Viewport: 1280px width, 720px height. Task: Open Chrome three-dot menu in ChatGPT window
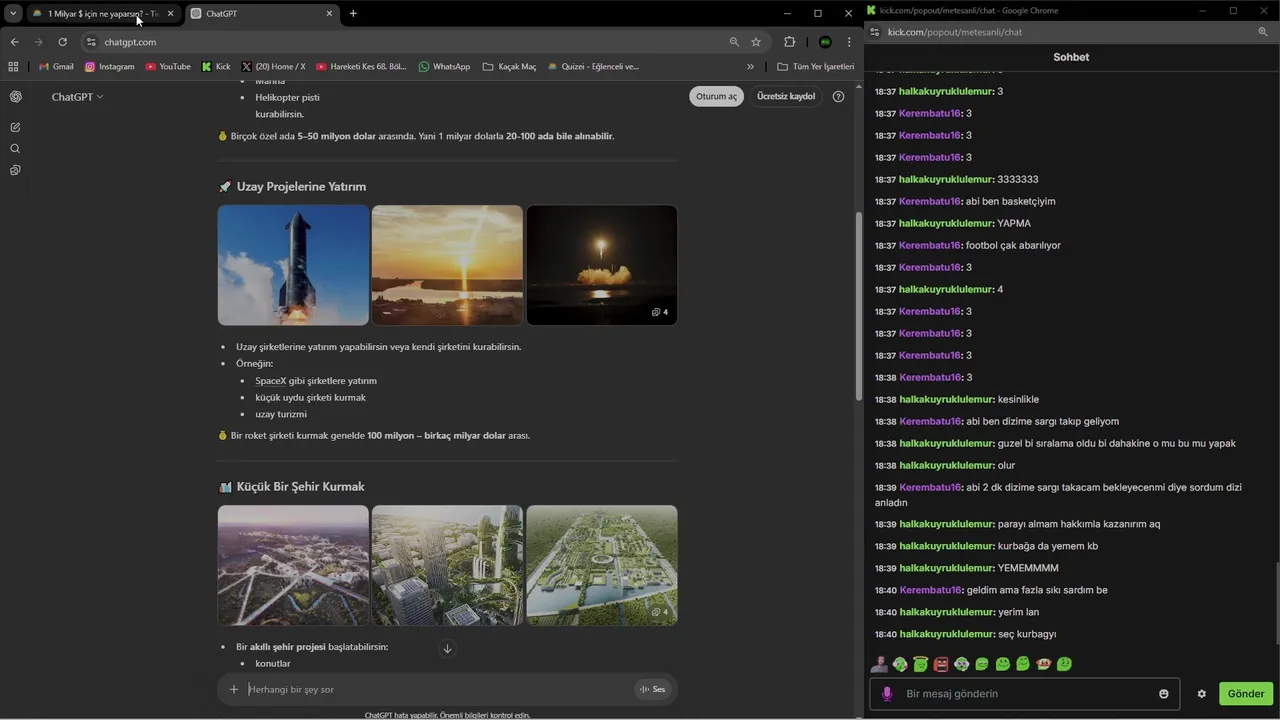tap(849, 42)
